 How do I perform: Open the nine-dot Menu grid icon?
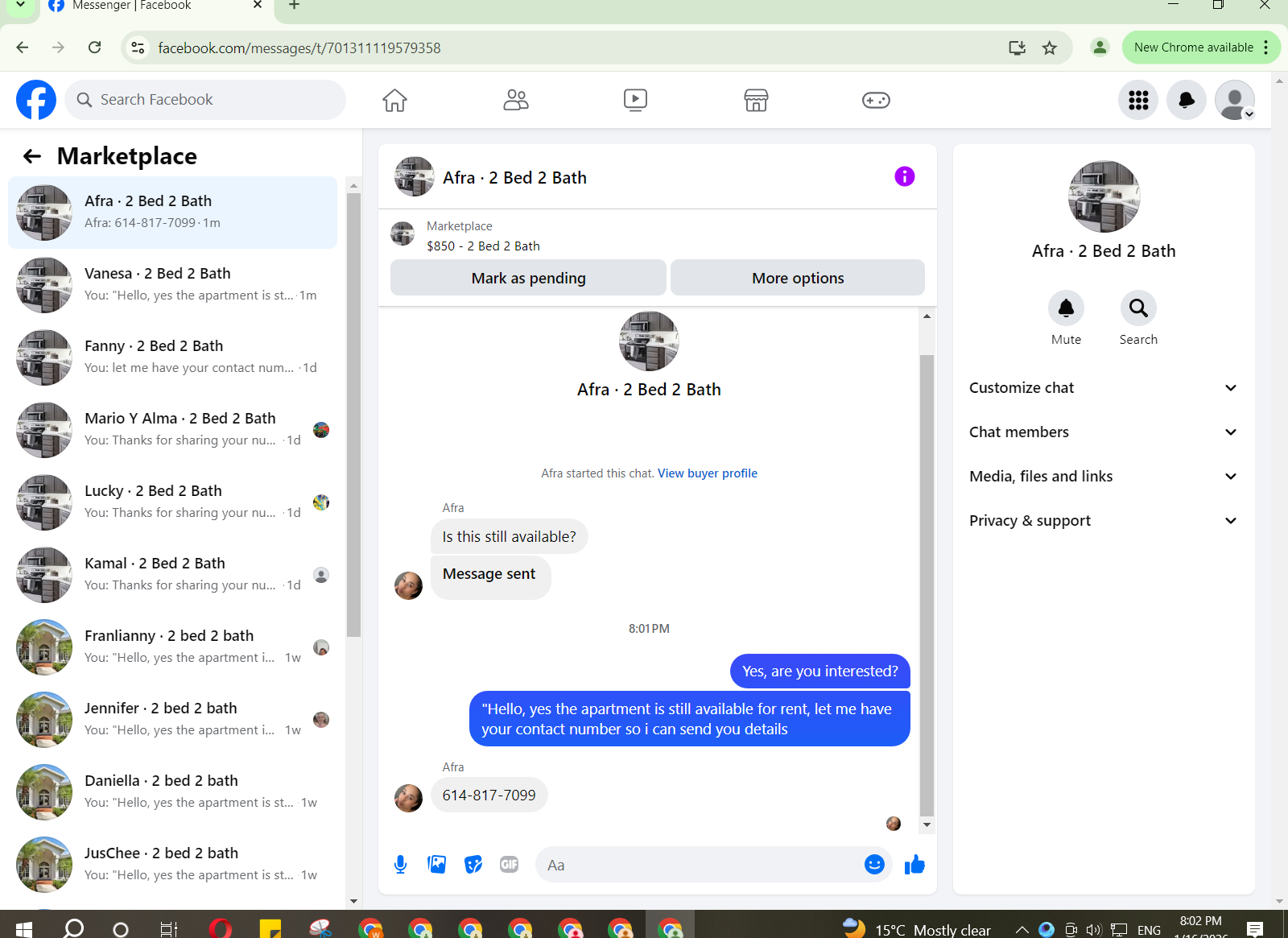tap(1138, 100)
